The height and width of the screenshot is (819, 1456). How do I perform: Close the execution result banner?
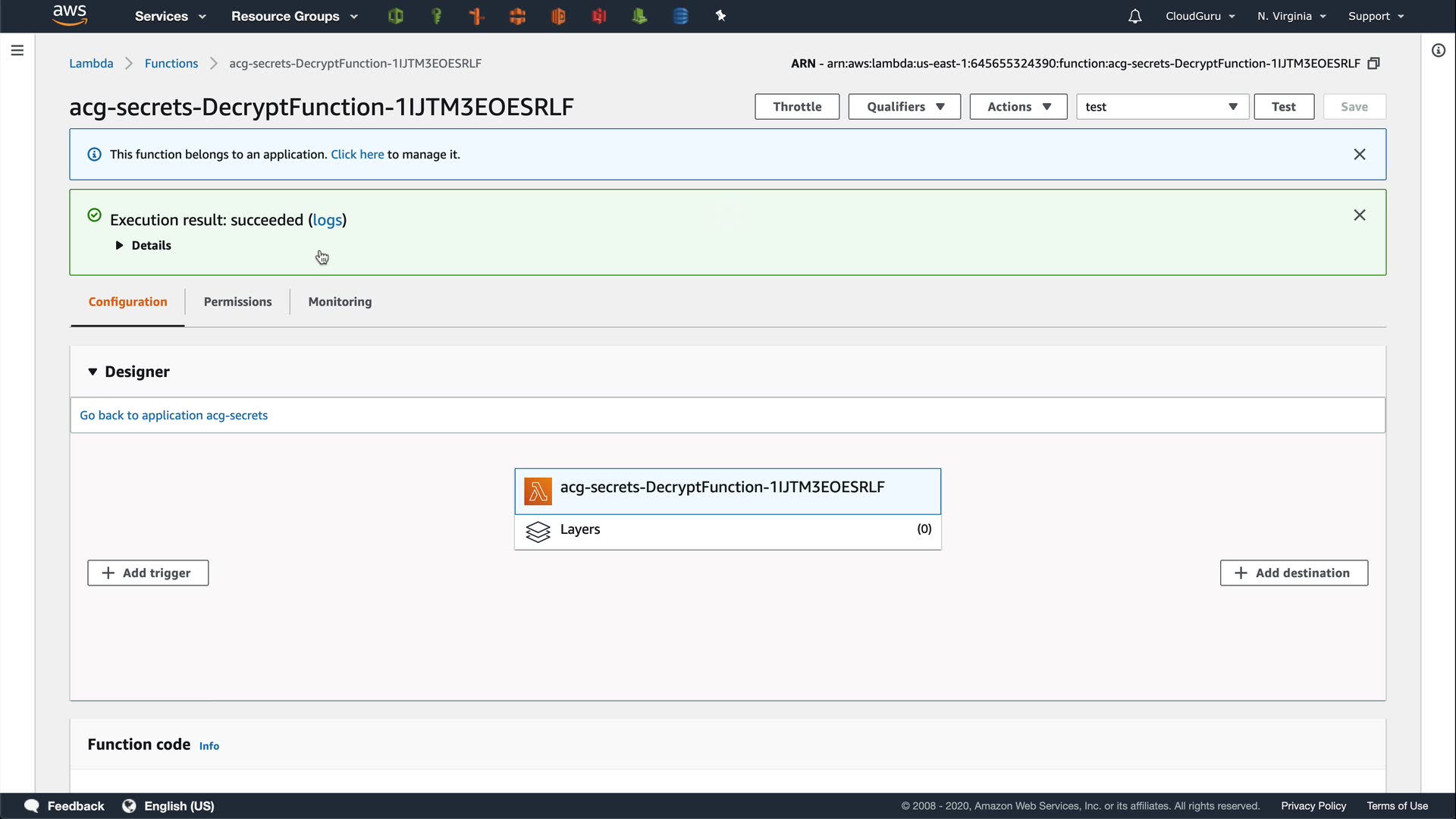coord(1359,215)
